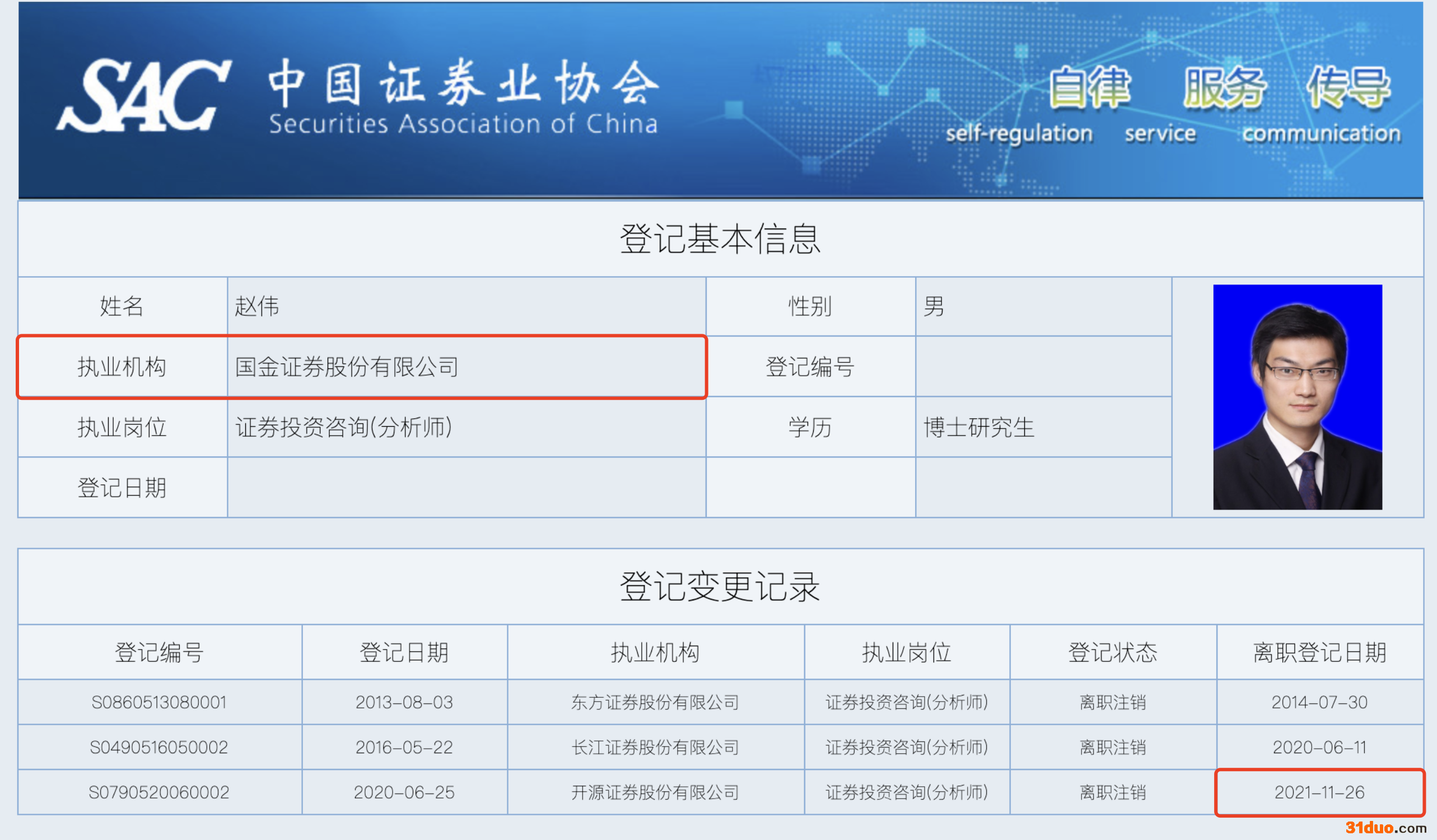The image size is (1437, 840).
Task: Click the 传导 communication banner text
Action: pyautogui.click(x=1348, y=87)
